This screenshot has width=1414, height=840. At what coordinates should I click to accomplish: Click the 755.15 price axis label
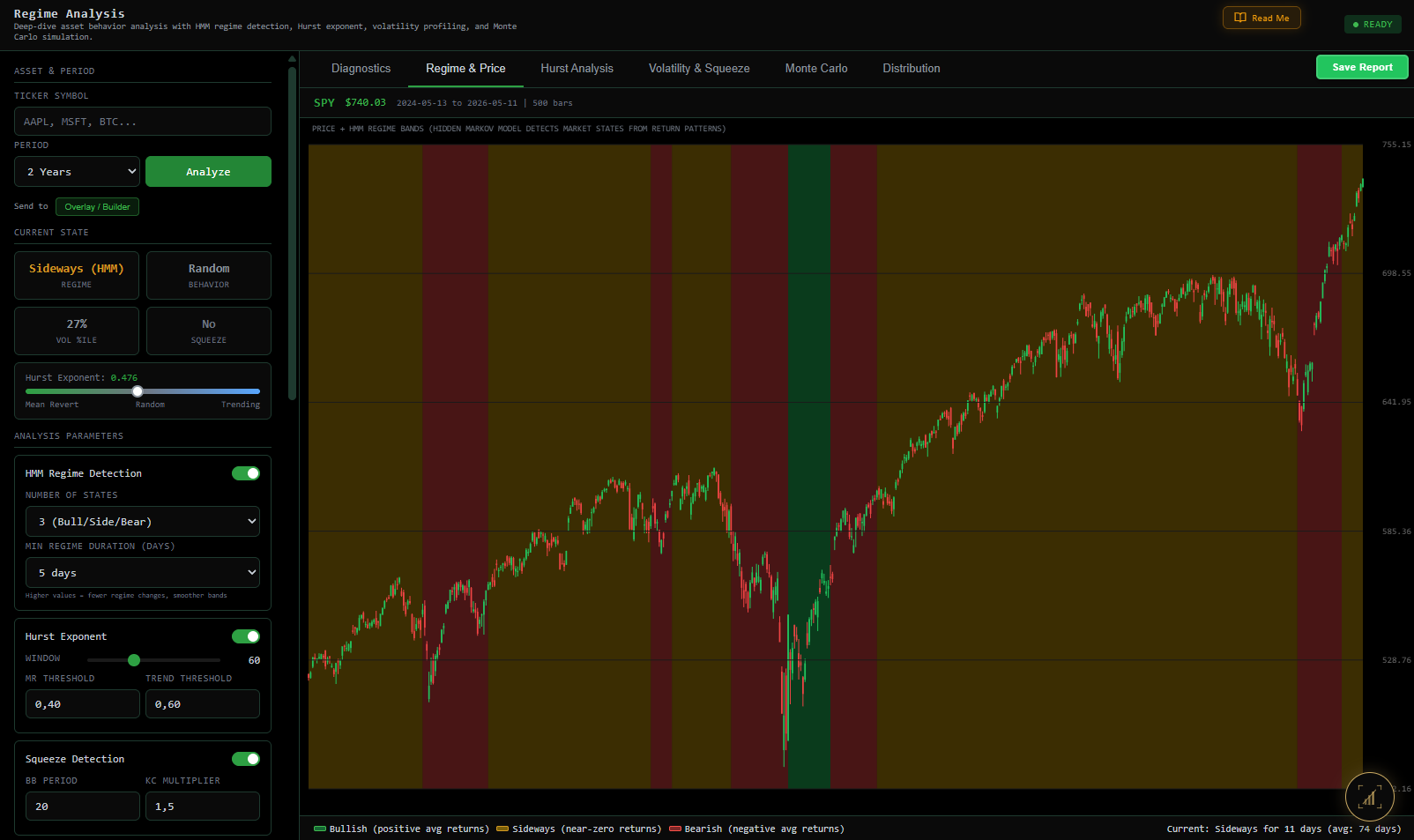[x=1396, y=145]
